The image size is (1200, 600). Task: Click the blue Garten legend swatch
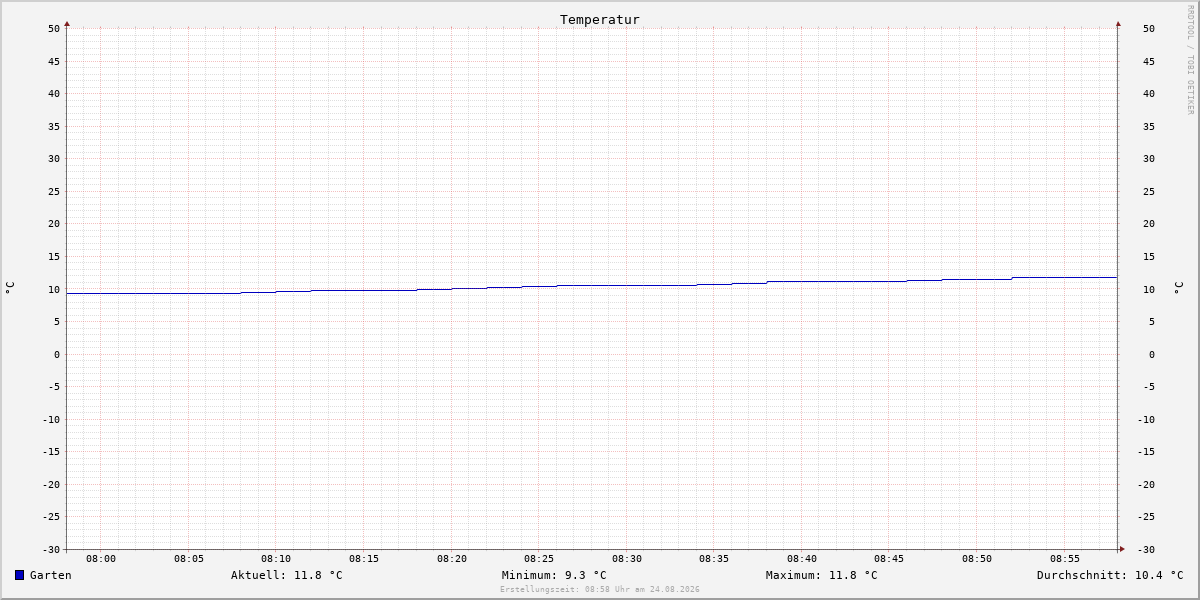click(19, 575)
